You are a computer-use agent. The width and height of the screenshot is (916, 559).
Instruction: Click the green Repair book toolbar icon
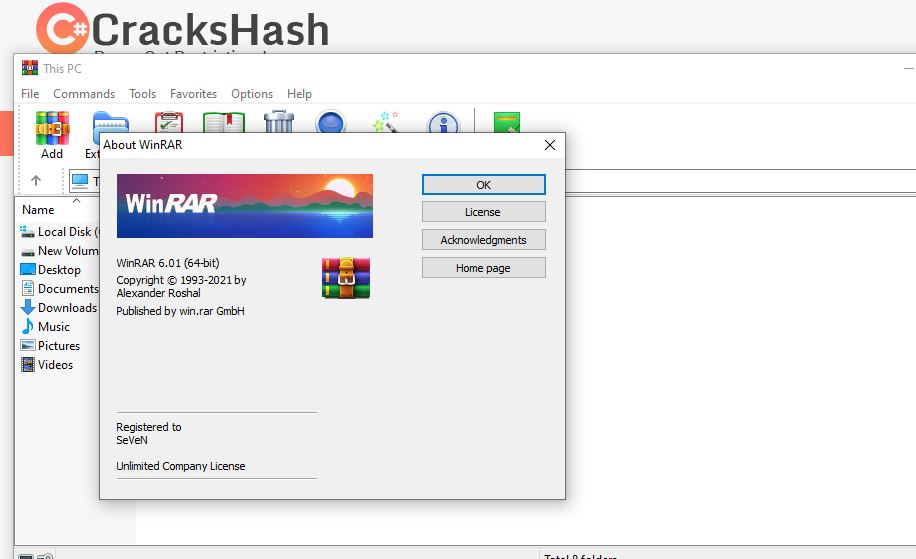coord(506,122)
